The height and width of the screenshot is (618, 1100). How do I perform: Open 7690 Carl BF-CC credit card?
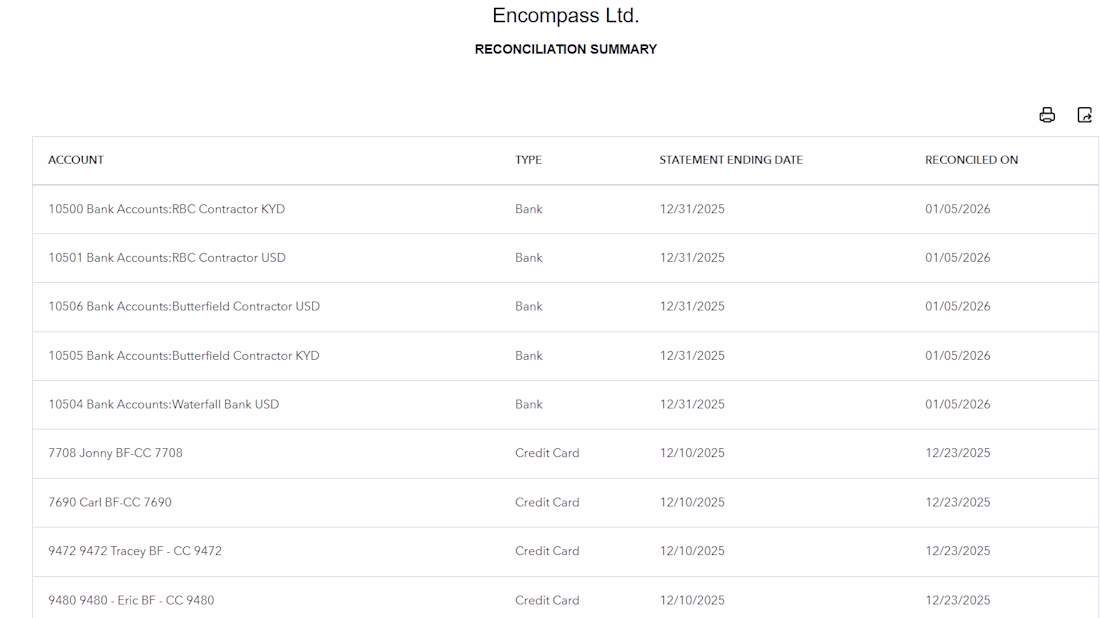pyautogui.click(x=110, y=502)
